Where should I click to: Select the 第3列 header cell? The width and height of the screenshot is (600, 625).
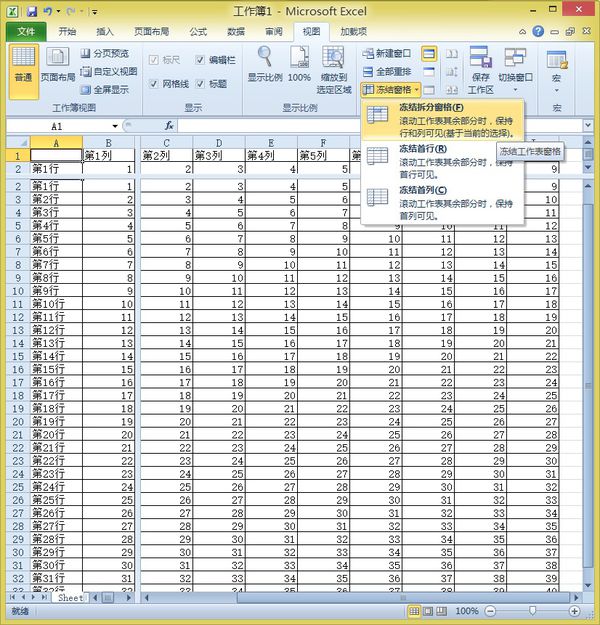click(219, 155)
